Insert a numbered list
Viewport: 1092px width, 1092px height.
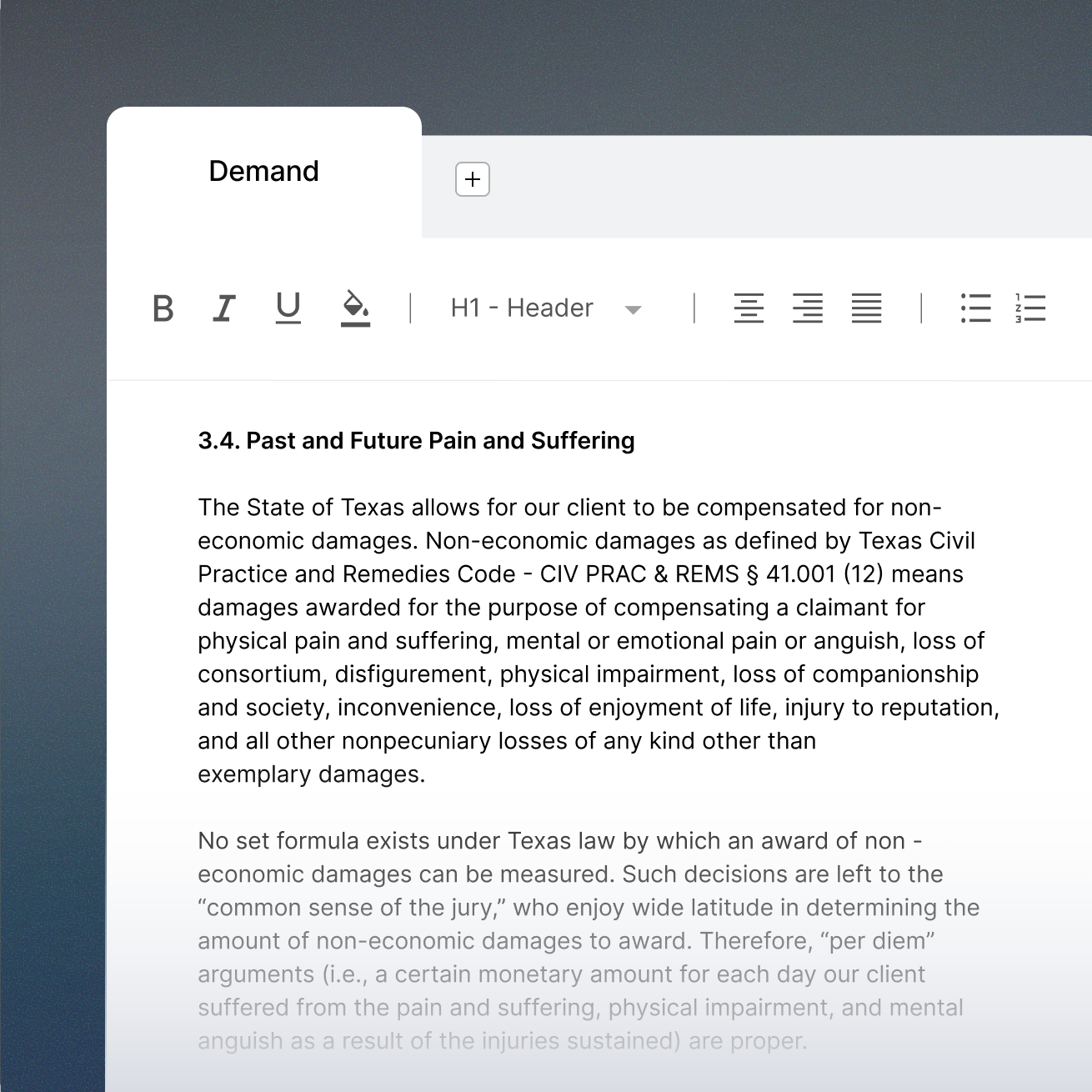click(x=1030, y=308)
